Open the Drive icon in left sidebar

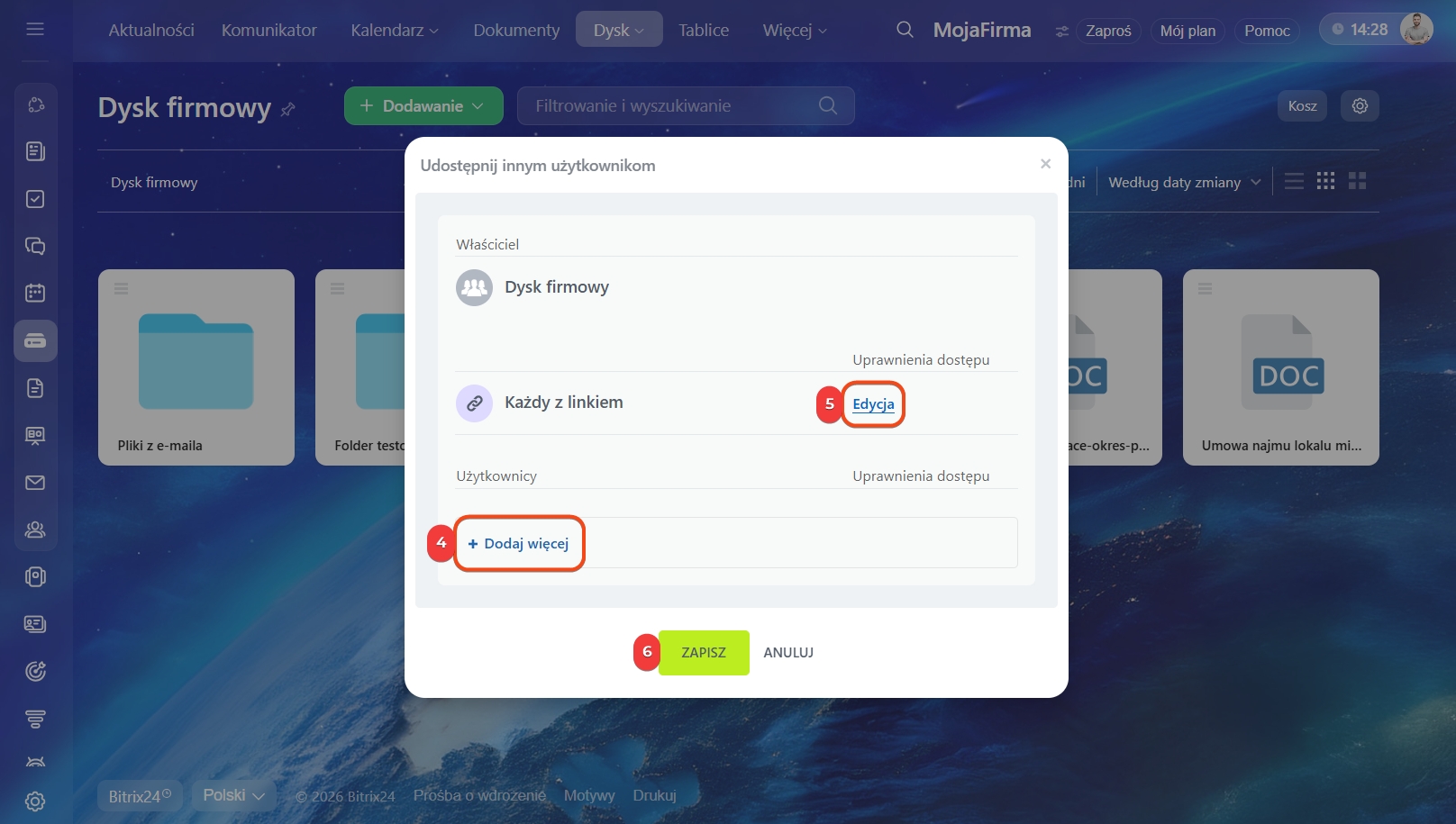pos(35,340)
